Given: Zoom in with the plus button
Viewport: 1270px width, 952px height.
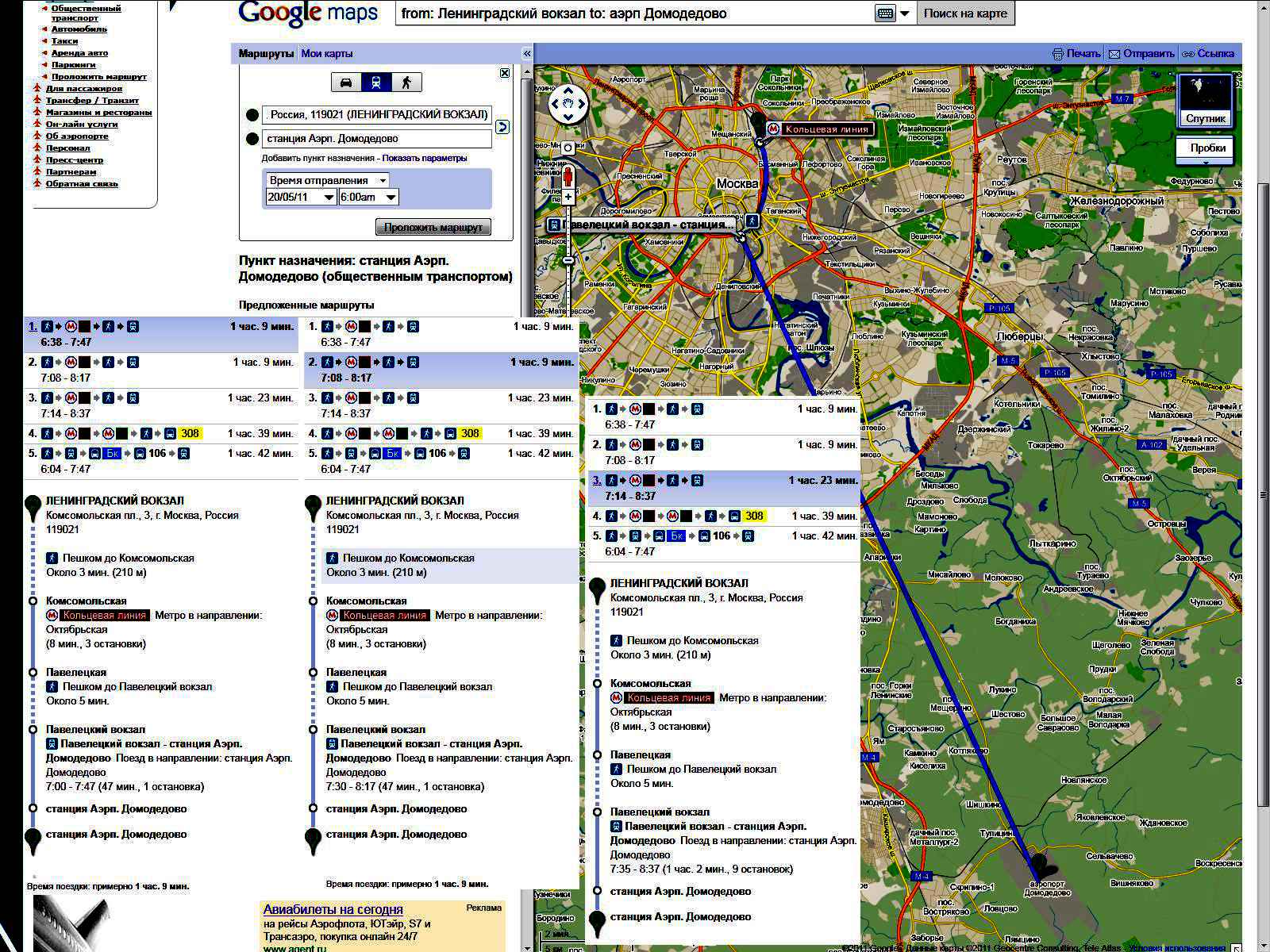Looking at the screenshot, I should pos(568,197).
